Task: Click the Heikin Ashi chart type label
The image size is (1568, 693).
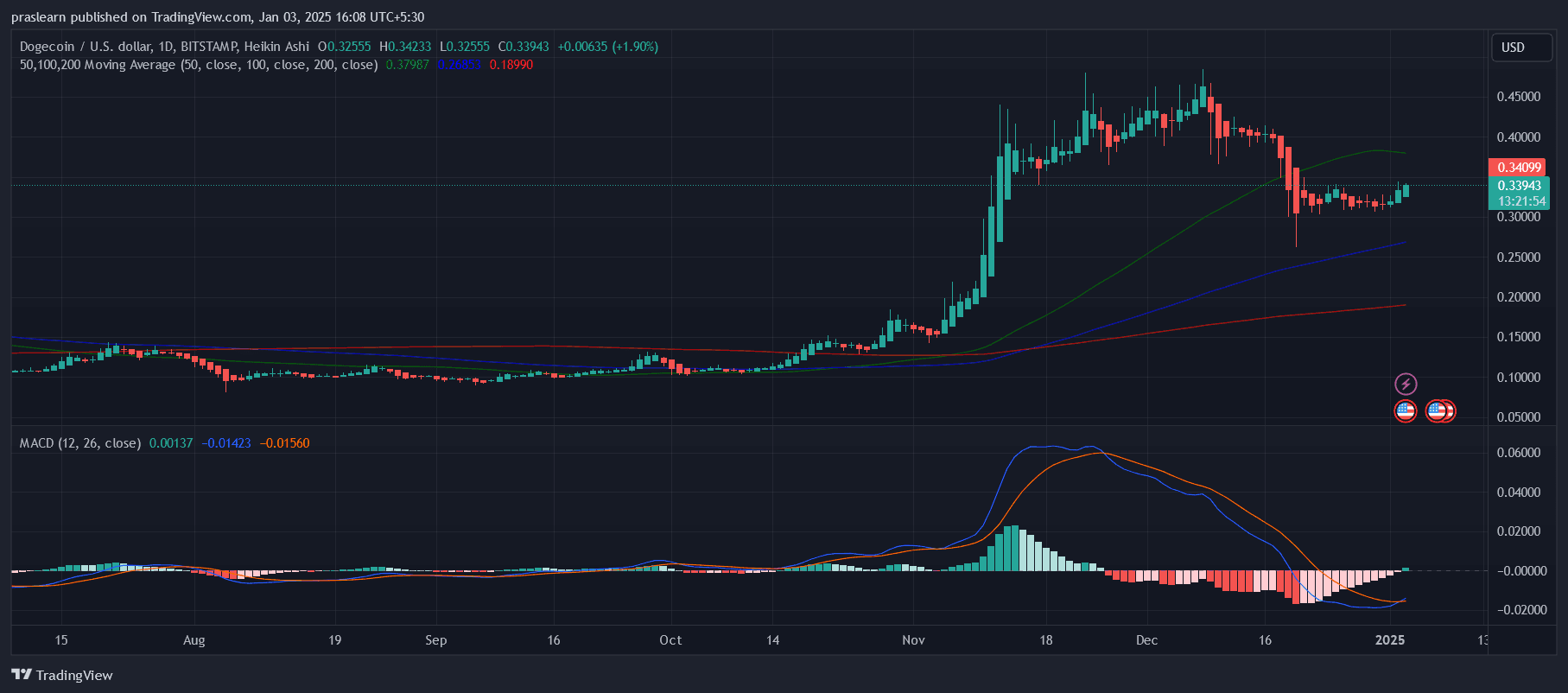Action: pyautogui.click(x=276, y=47)
